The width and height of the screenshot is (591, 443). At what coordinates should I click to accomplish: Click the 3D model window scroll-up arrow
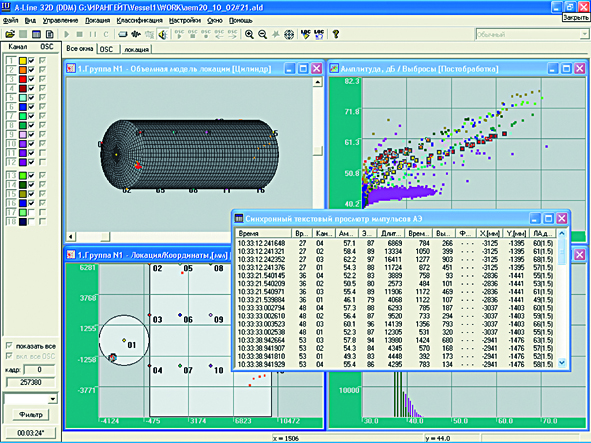coord(318,82)
